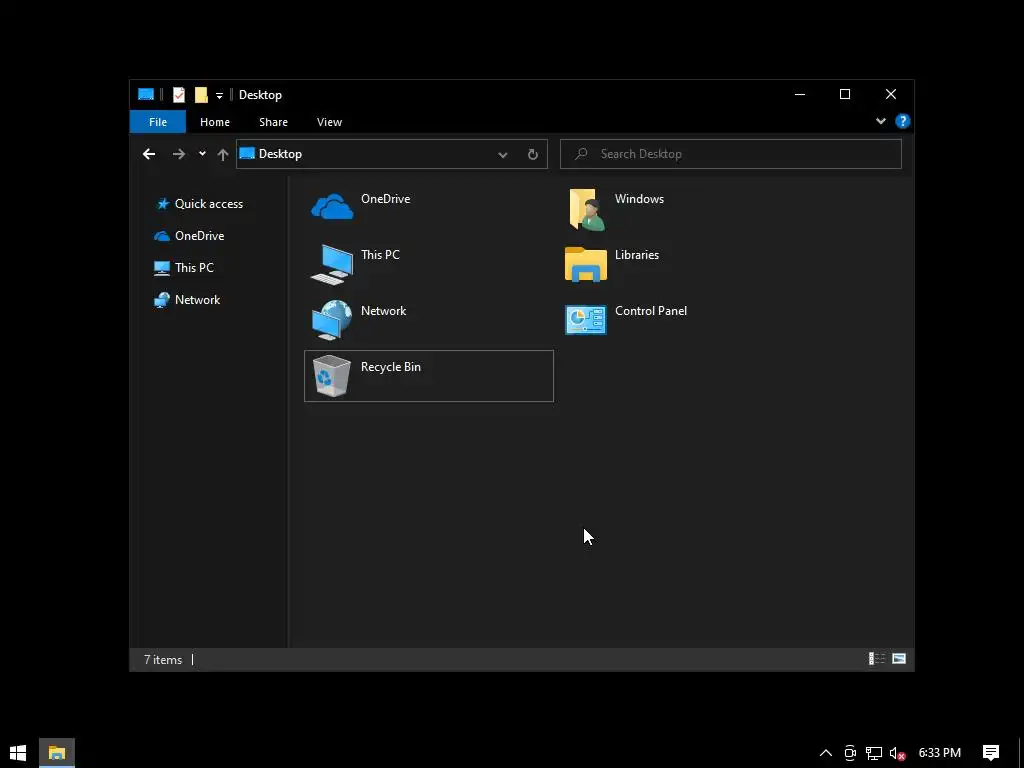Click the OneDrive cloud icon in sidebar
This screenshot has width=1024, height=768.
pos(161,236)
